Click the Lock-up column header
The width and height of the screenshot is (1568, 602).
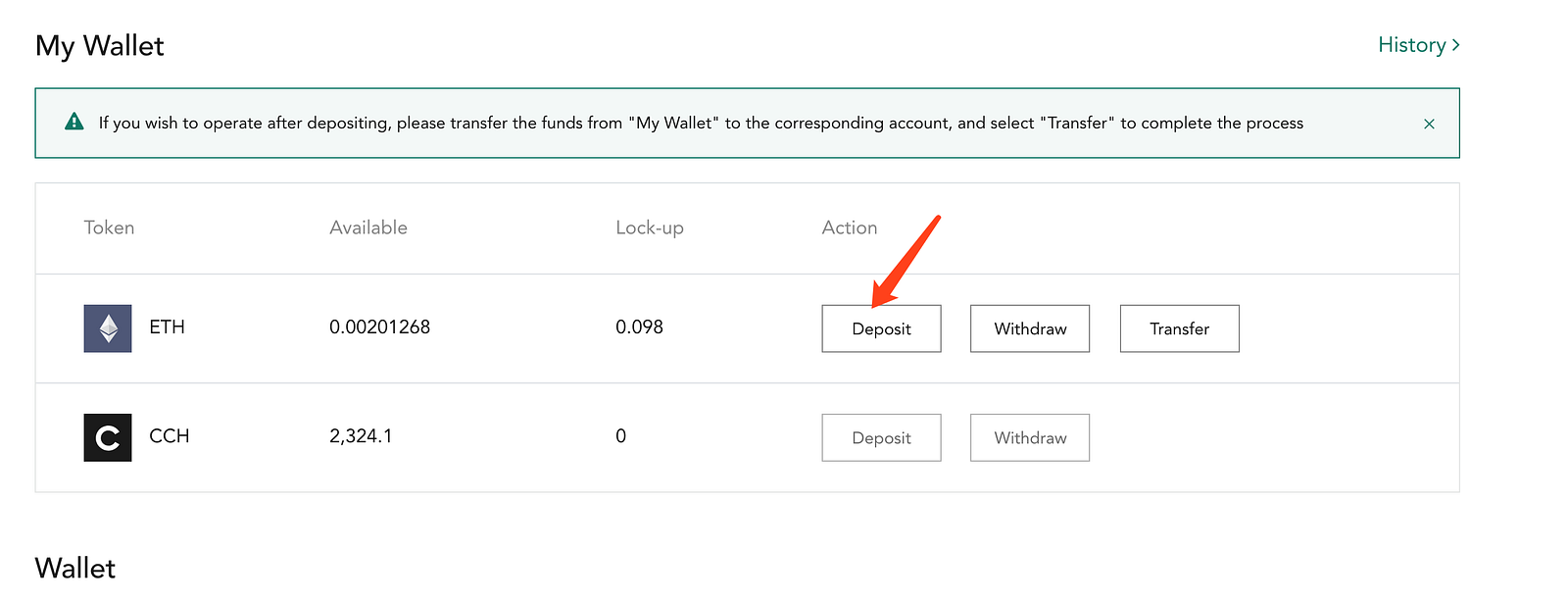coord(650,227)
